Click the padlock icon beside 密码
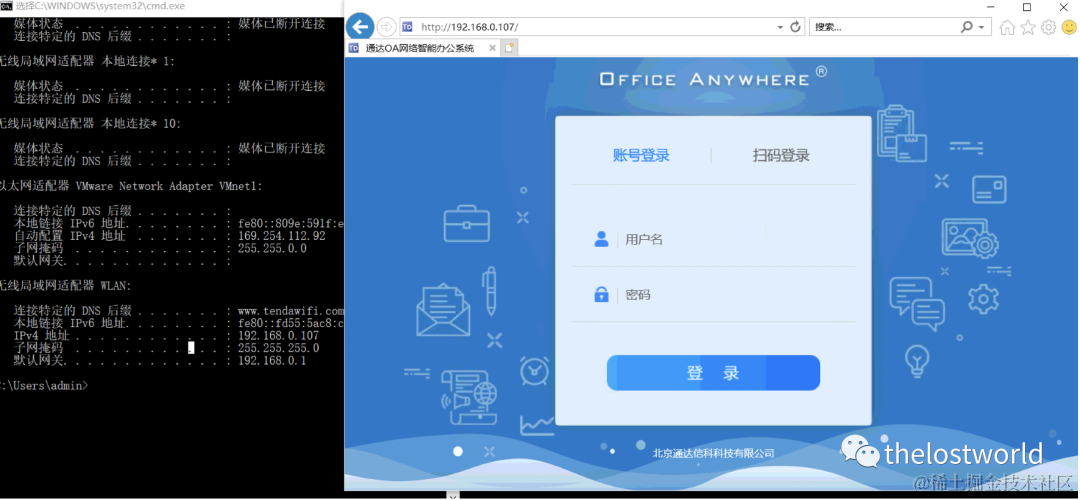The width and height of the screenshot is (1080, 500). (x=601, y=295)
